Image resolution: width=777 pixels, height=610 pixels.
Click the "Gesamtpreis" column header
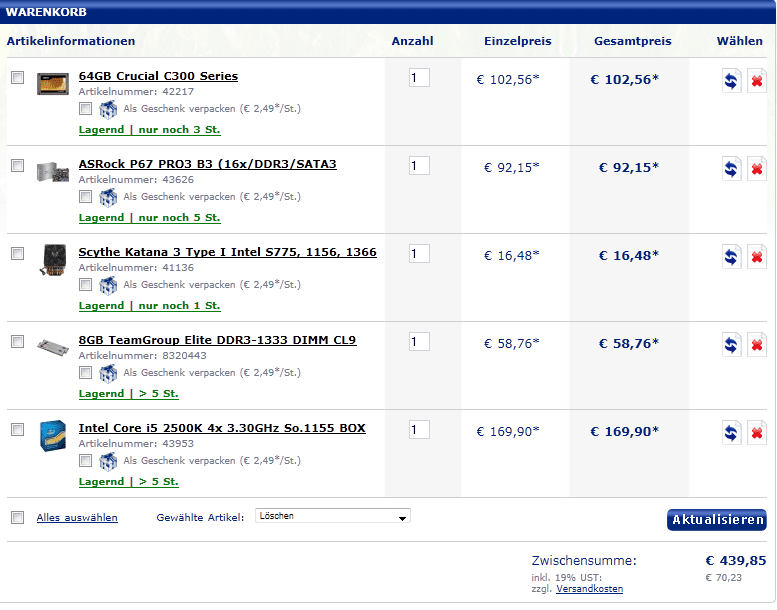coord(632,41)
